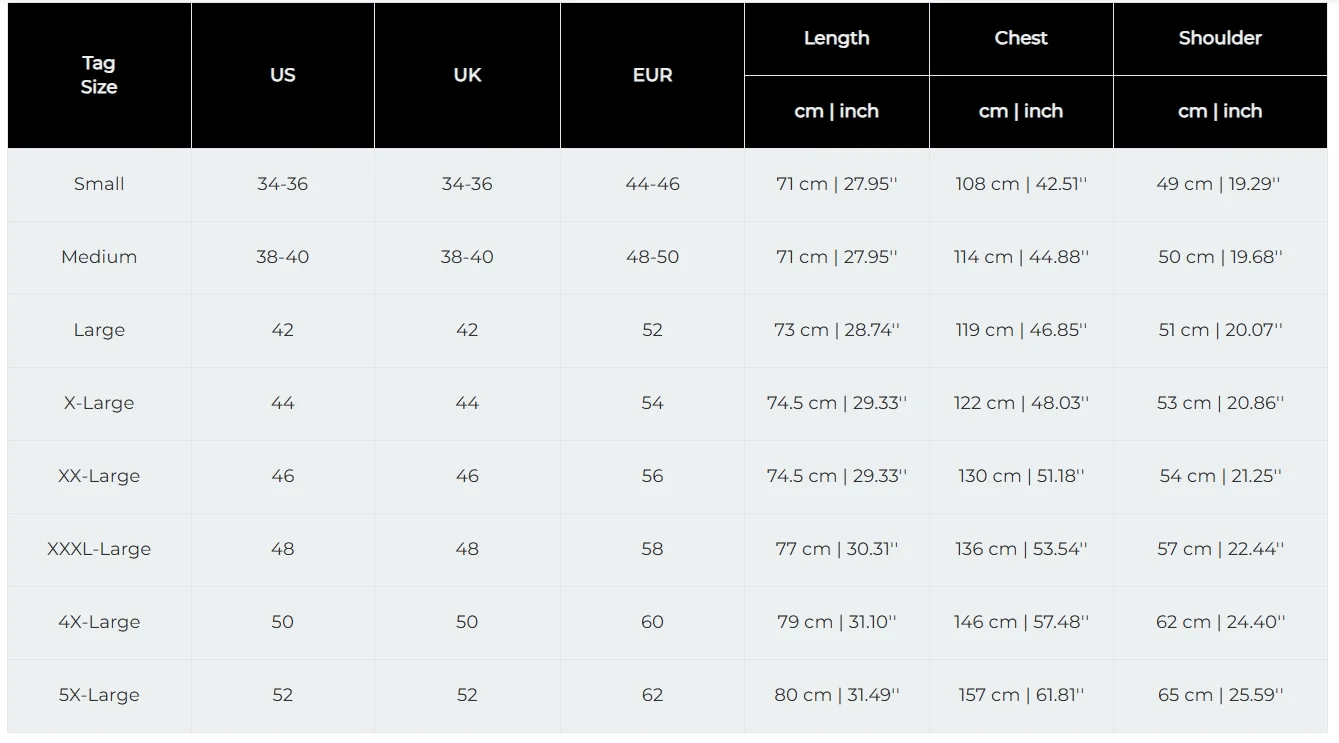Click the 73 cm length measurement cell

(837, 330)
